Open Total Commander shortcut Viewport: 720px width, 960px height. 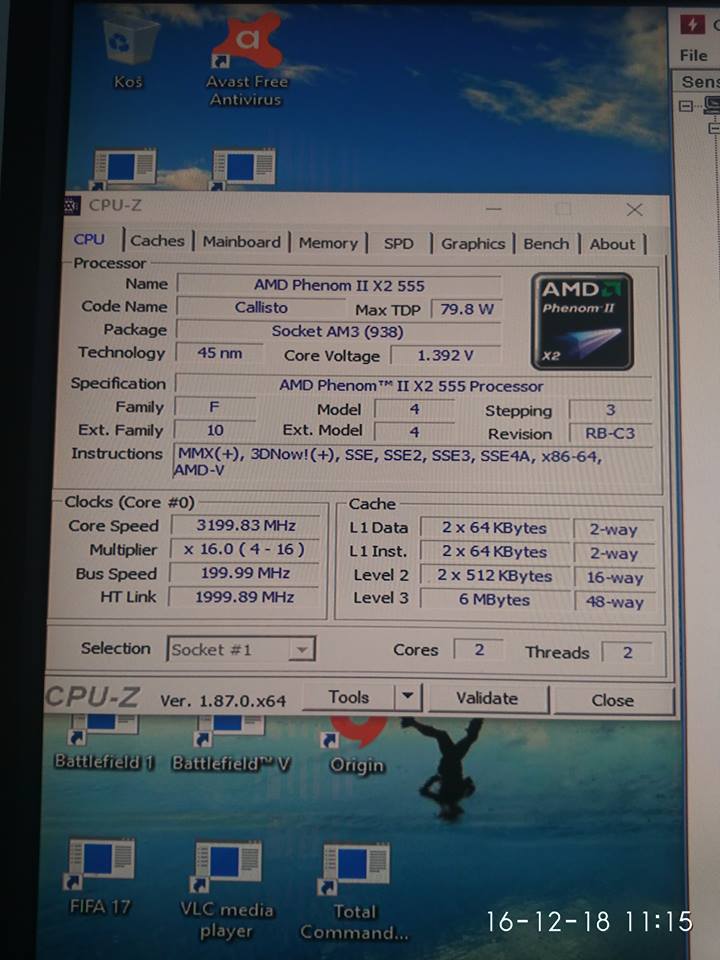tap(354, 893)
